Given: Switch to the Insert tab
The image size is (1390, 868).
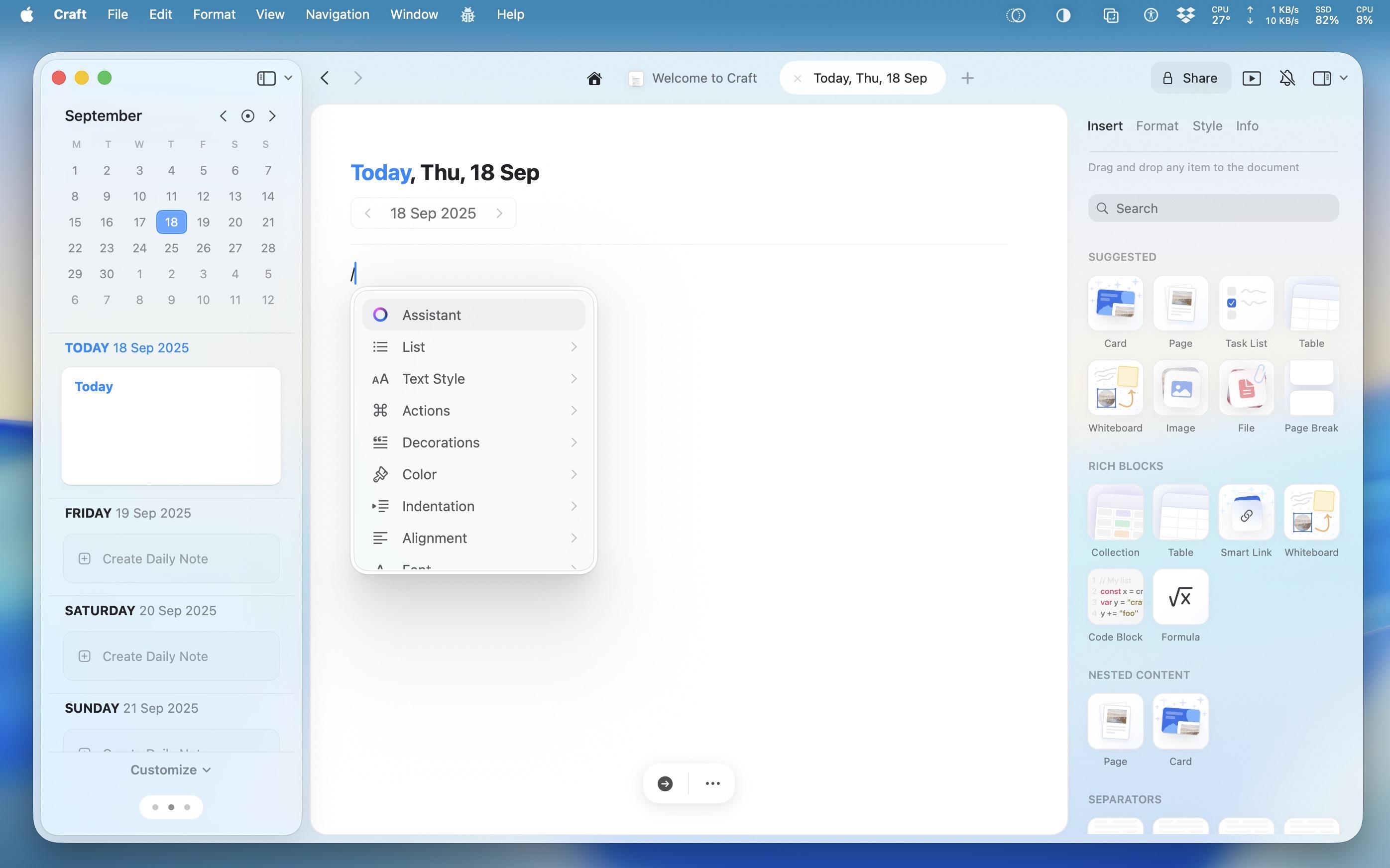Looking at the screenshot, I should point(1105,126).
